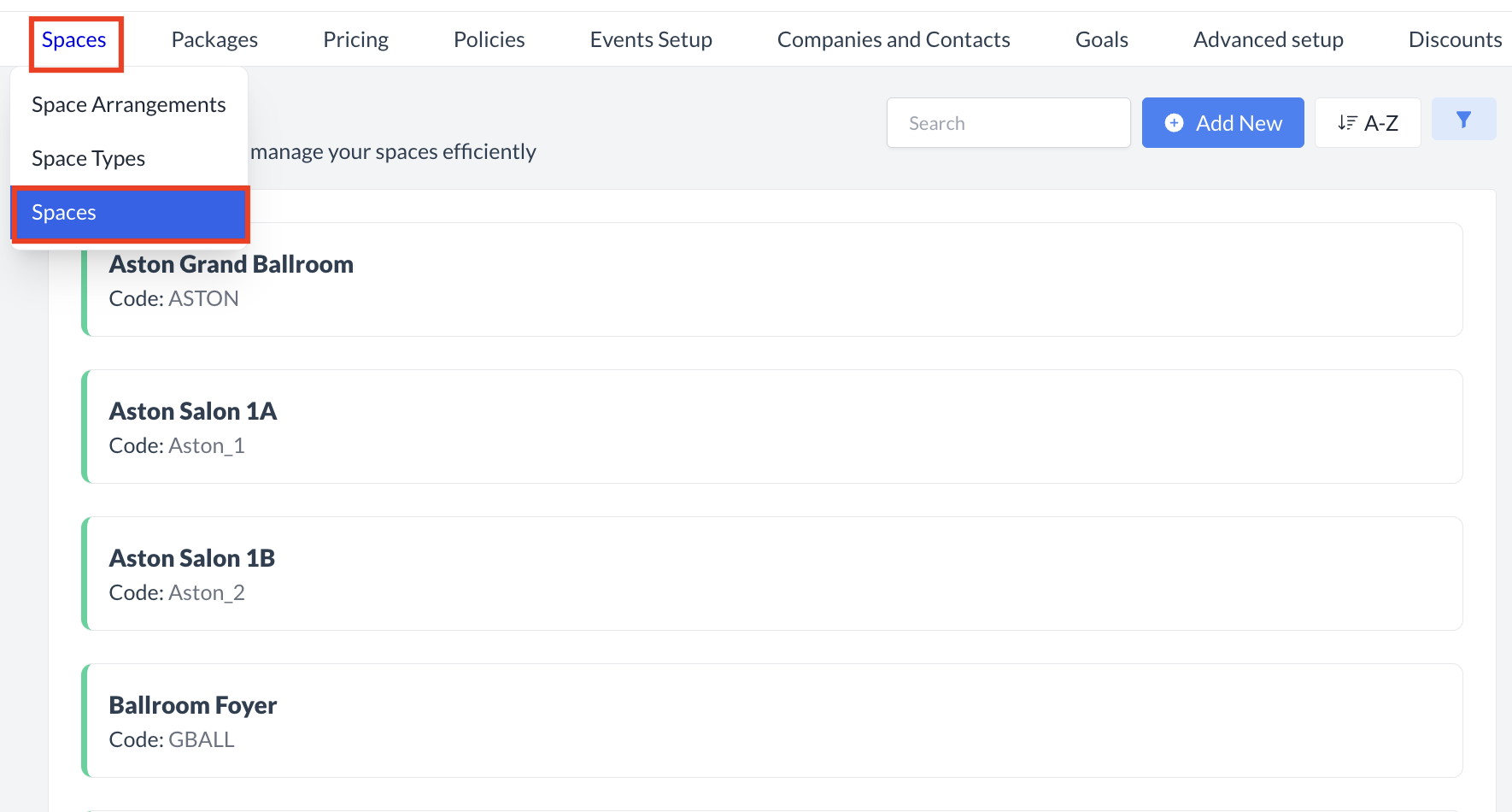Open the Spaces top navigation menu
Screen dimensions: 1512x812
coord(74,40)
